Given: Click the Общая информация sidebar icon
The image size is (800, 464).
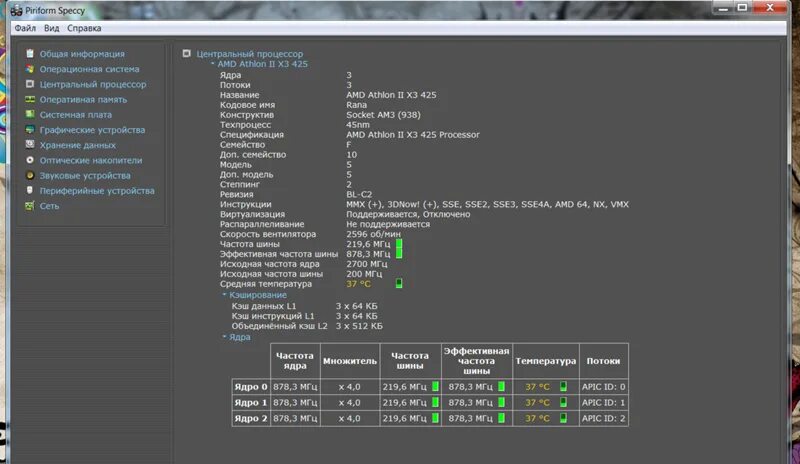Looking at the screenshot, I should point(30,53).
